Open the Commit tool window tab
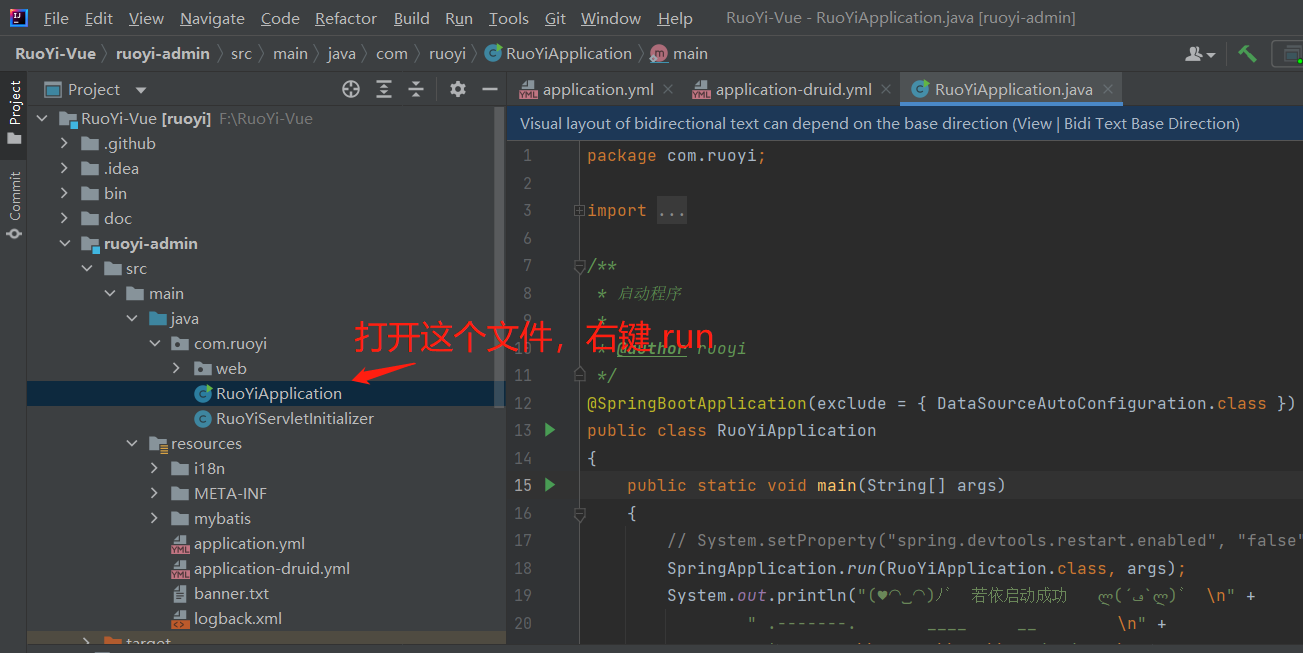This screenshot has width=1303, height=653. [x=14, y=206]
